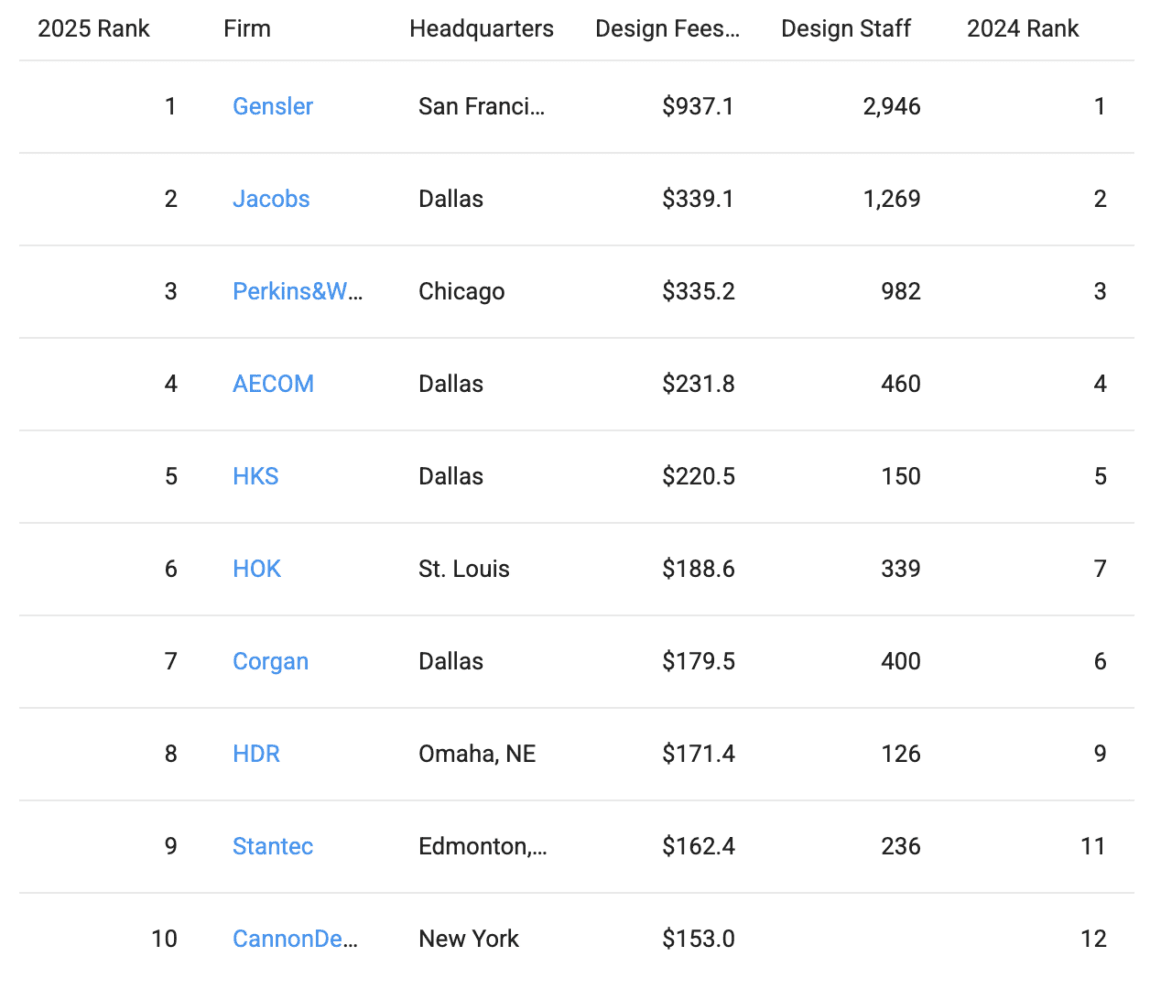Viewport: 1150px width, 1000px height.
Task: Click the $339.1 design fees value
Action: tap(697, 199)
